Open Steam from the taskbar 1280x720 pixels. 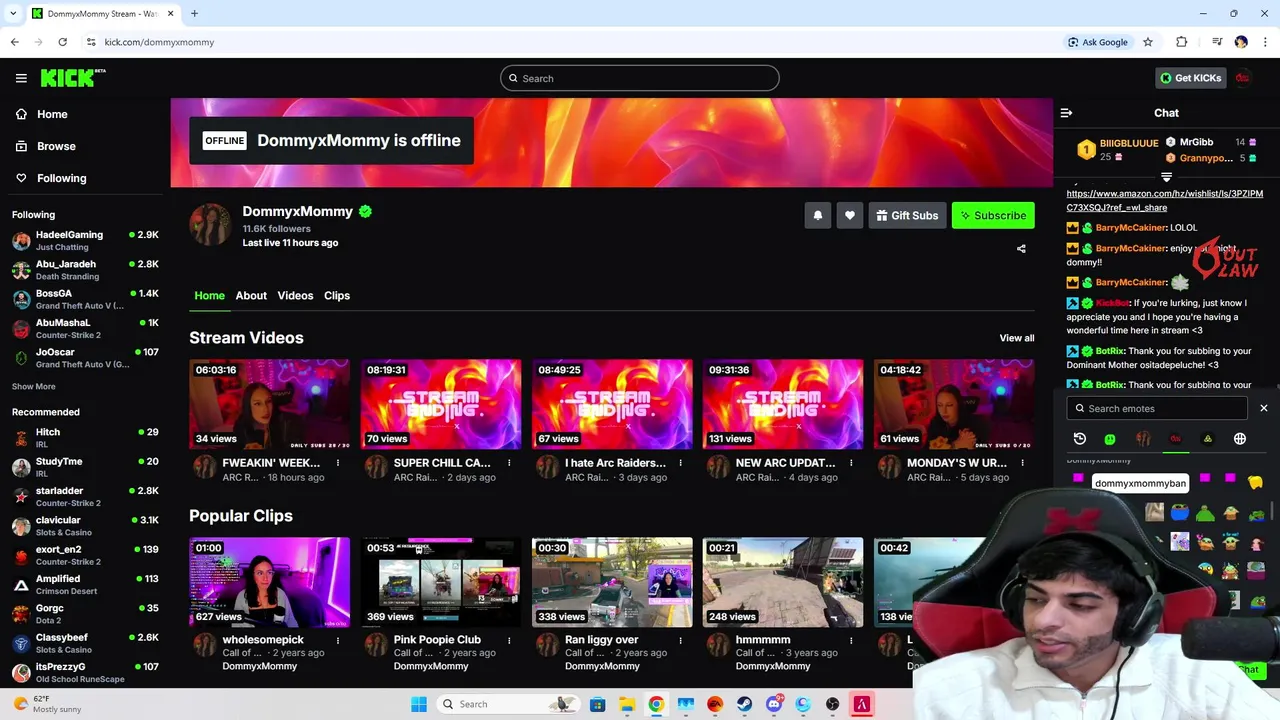[x=745, y=704]
